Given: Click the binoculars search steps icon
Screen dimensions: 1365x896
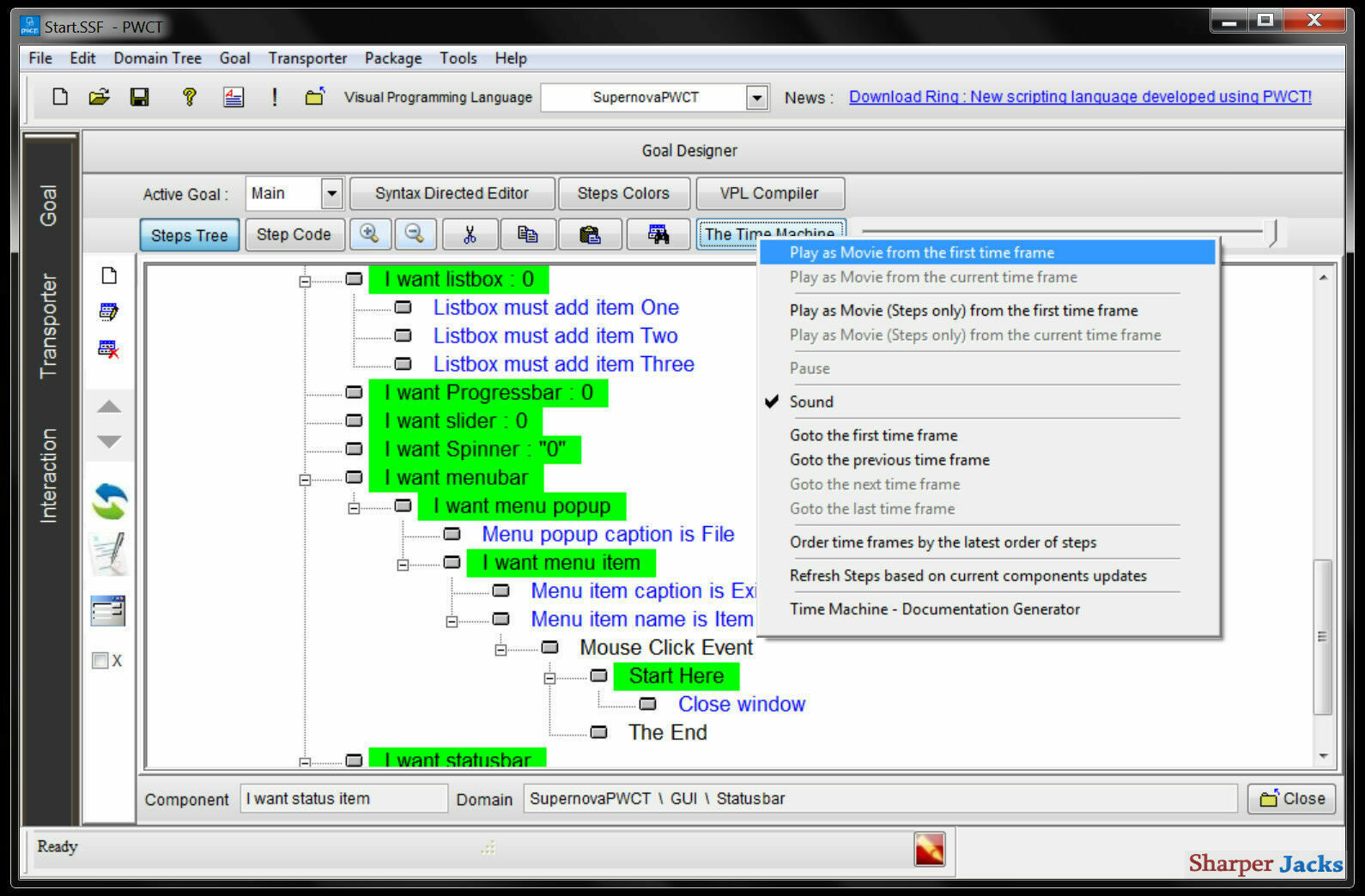Looking at the screenshot, I should point(658,234).
